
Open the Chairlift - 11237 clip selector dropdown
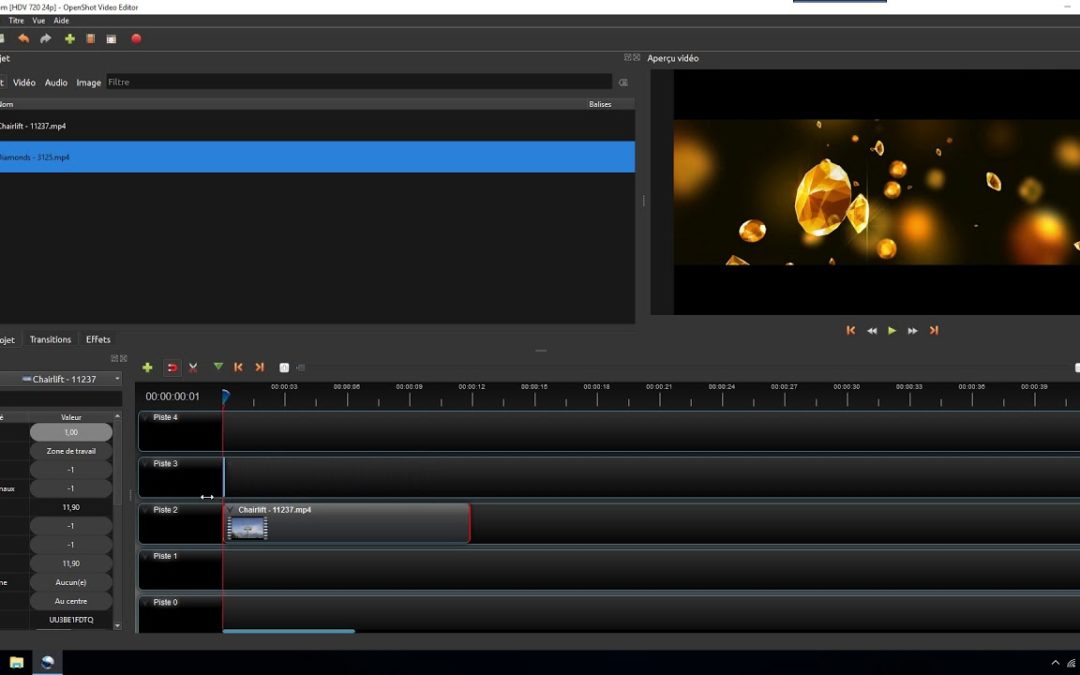pyautogui.click(x=60, y=379)
